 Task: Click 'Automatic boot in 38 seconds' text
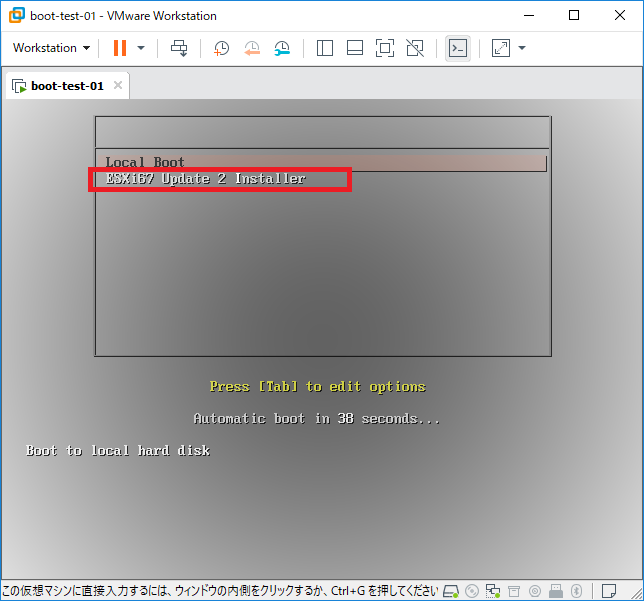click(317, 419)
